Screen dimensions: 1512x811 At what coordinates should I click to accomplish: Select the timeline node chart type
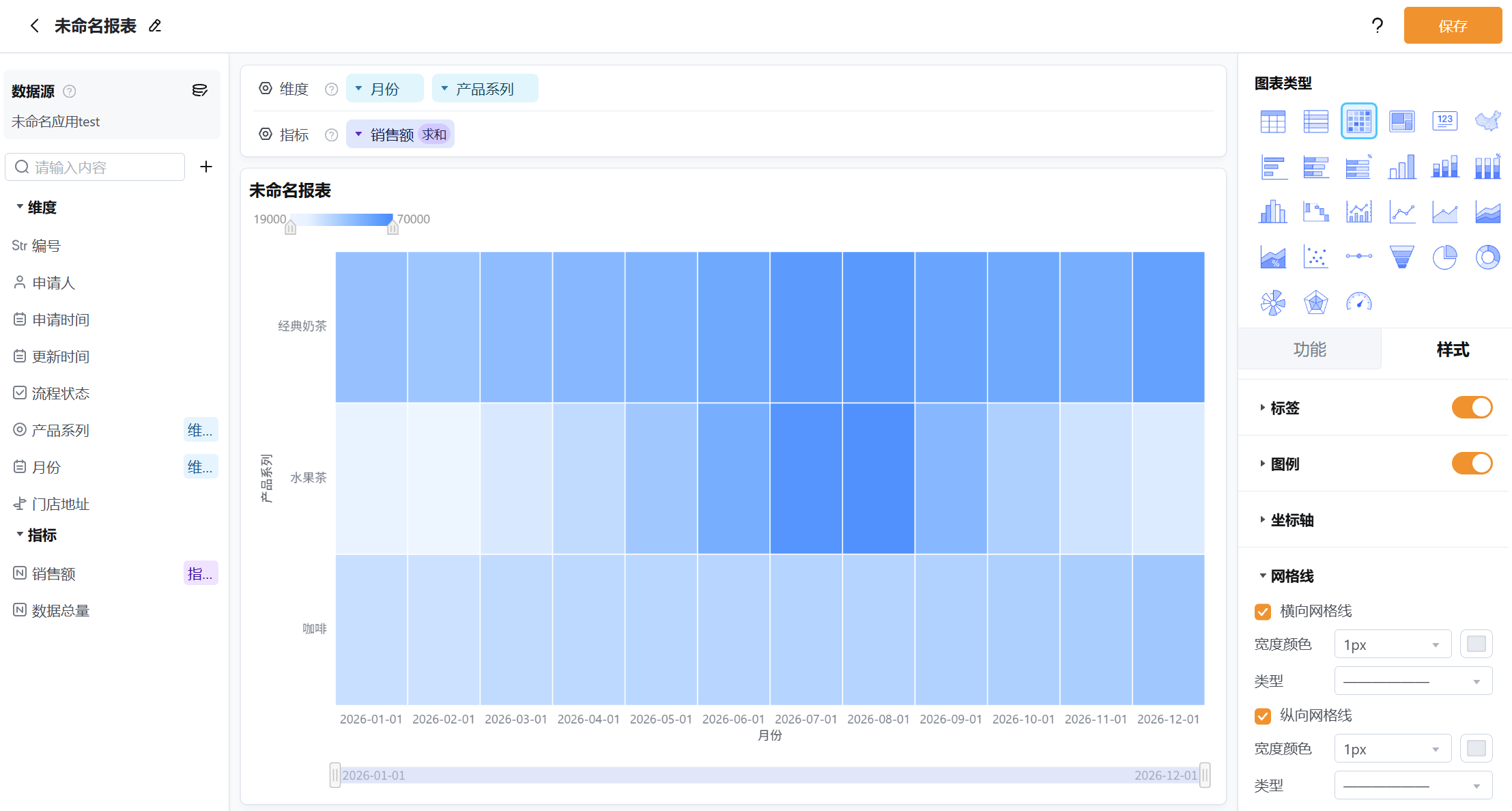pyautogui.click(x=1358, y=256)
